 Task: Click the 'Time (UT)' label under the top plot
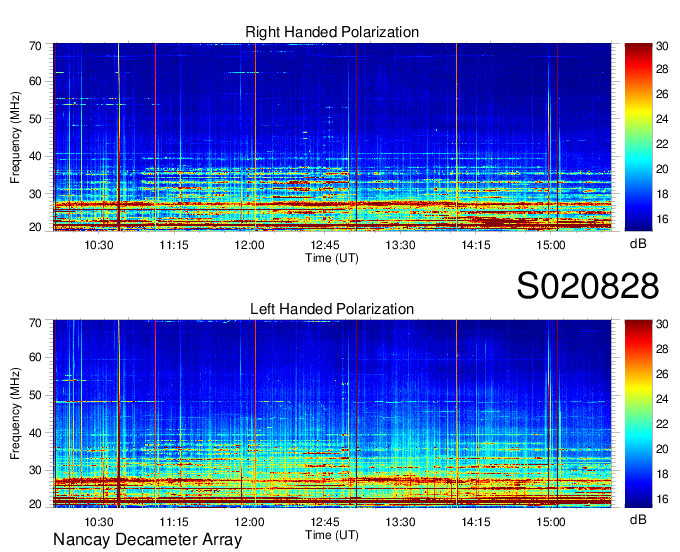pos(332,258)
